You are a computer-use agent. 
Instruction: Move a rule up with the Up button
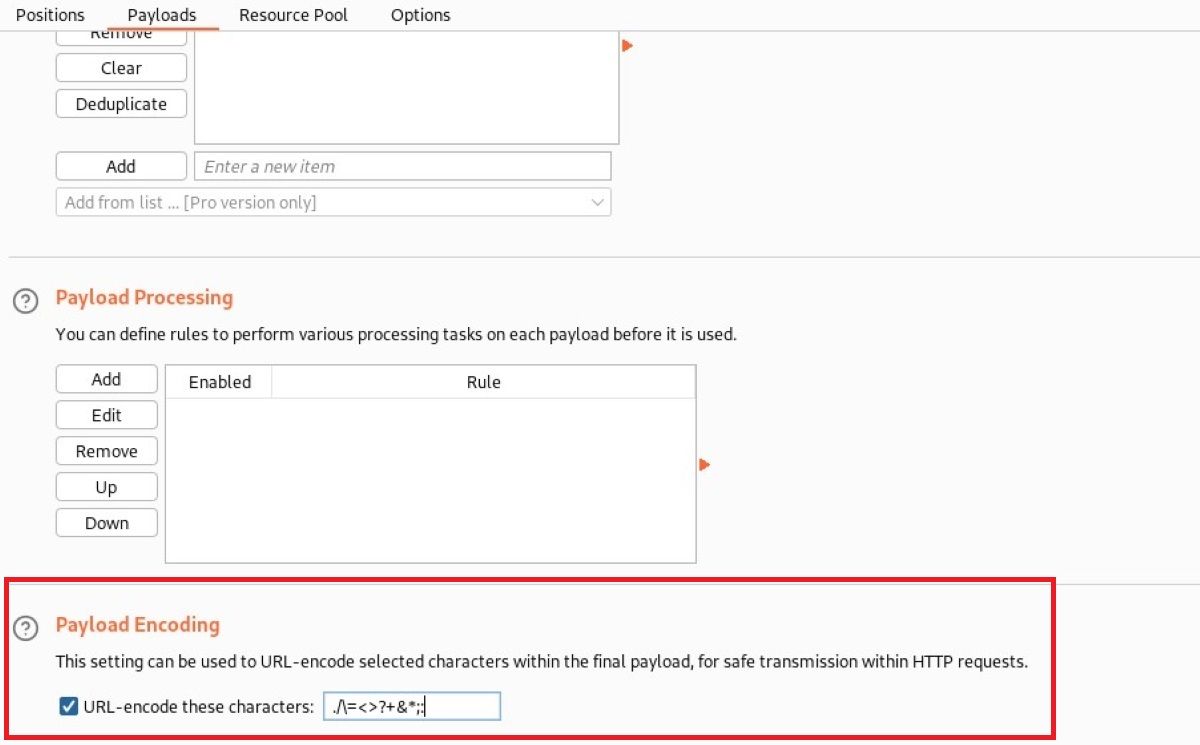point(106,486)
